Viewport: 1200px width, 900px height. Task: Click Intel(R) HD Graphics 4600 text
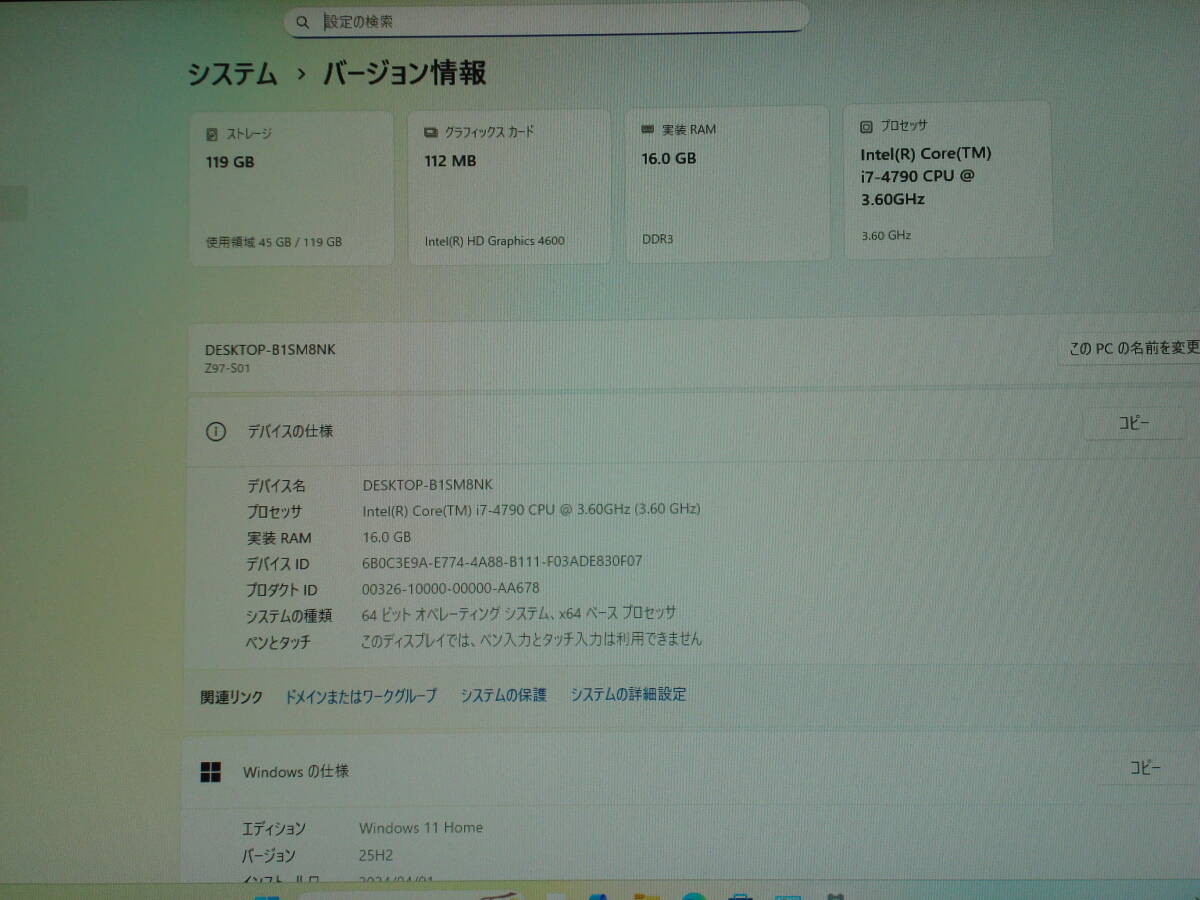[x=494, y=241]
